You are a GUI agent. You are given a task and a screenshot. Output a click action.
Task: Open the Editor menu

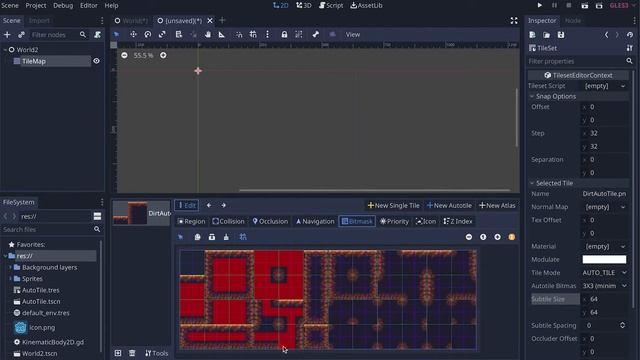(89, 5)
